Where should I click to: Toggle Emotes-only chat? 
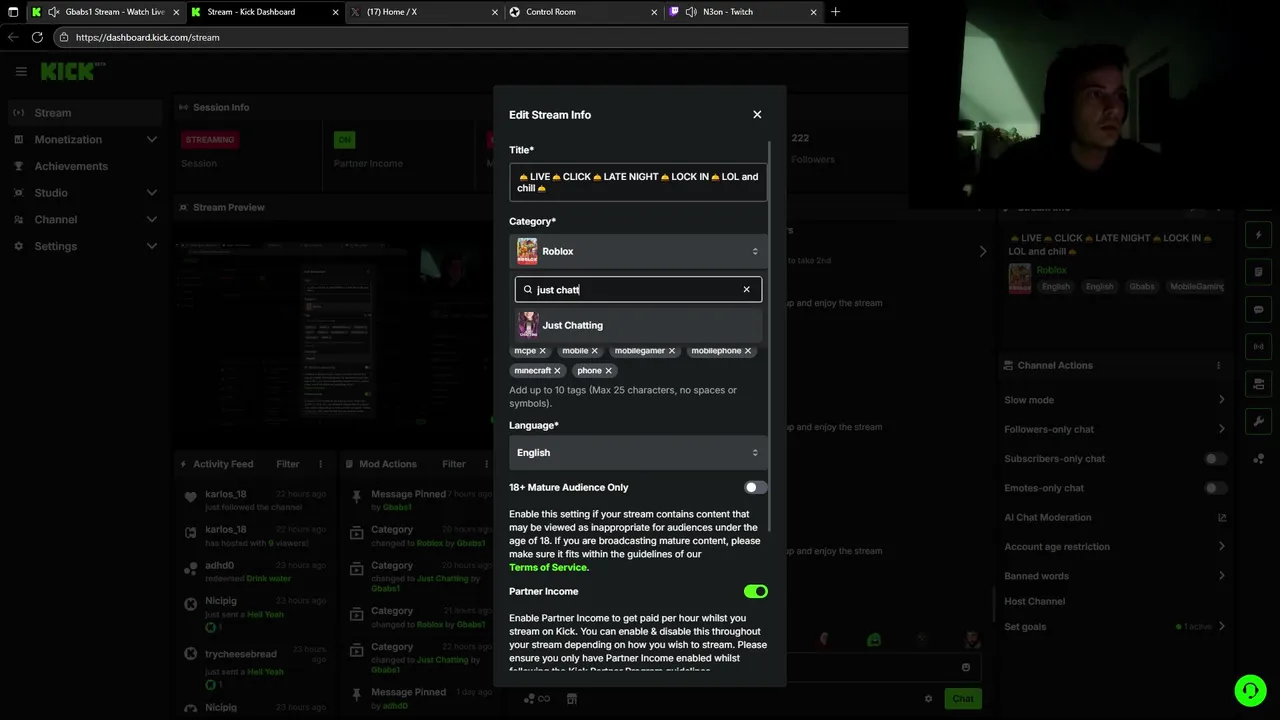pos(1215,488)
